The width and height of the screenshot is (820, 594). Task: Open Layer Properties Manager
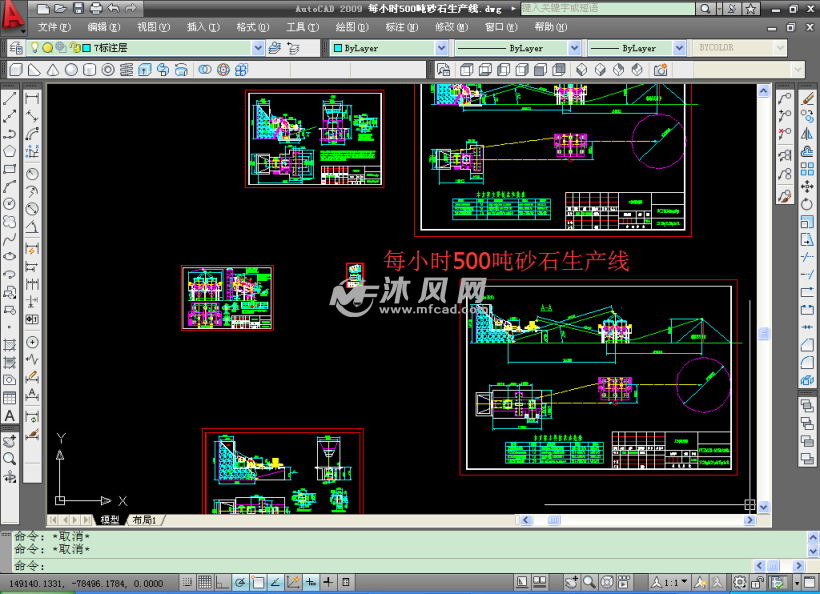(x=16, y=48)
